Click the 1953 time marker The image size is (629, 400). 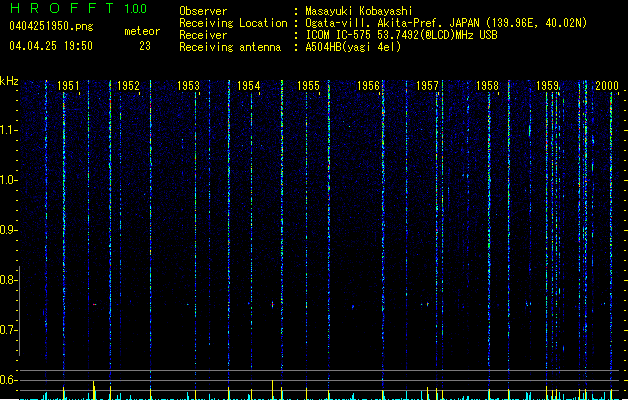pyautogui.click(x=188, y=86)
